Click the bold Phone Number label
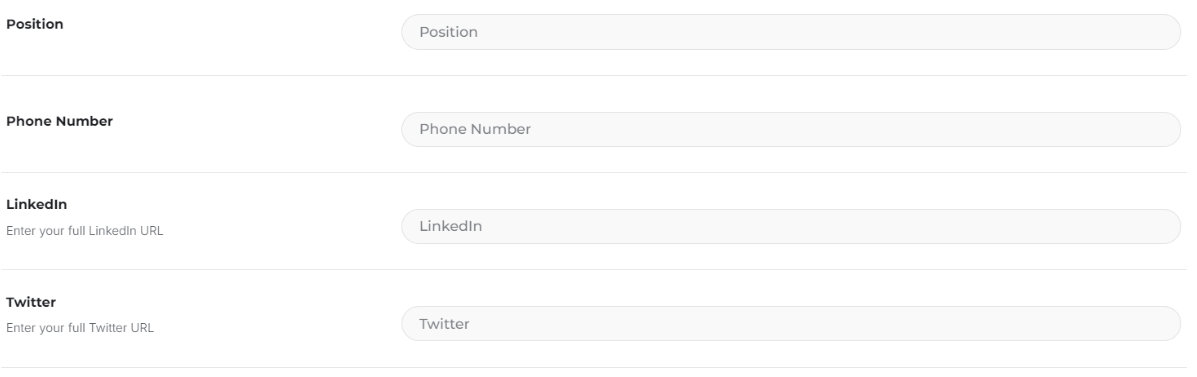Image resolution: width=1197 pixels, height=377 pixels. click(x=60, y=121)
